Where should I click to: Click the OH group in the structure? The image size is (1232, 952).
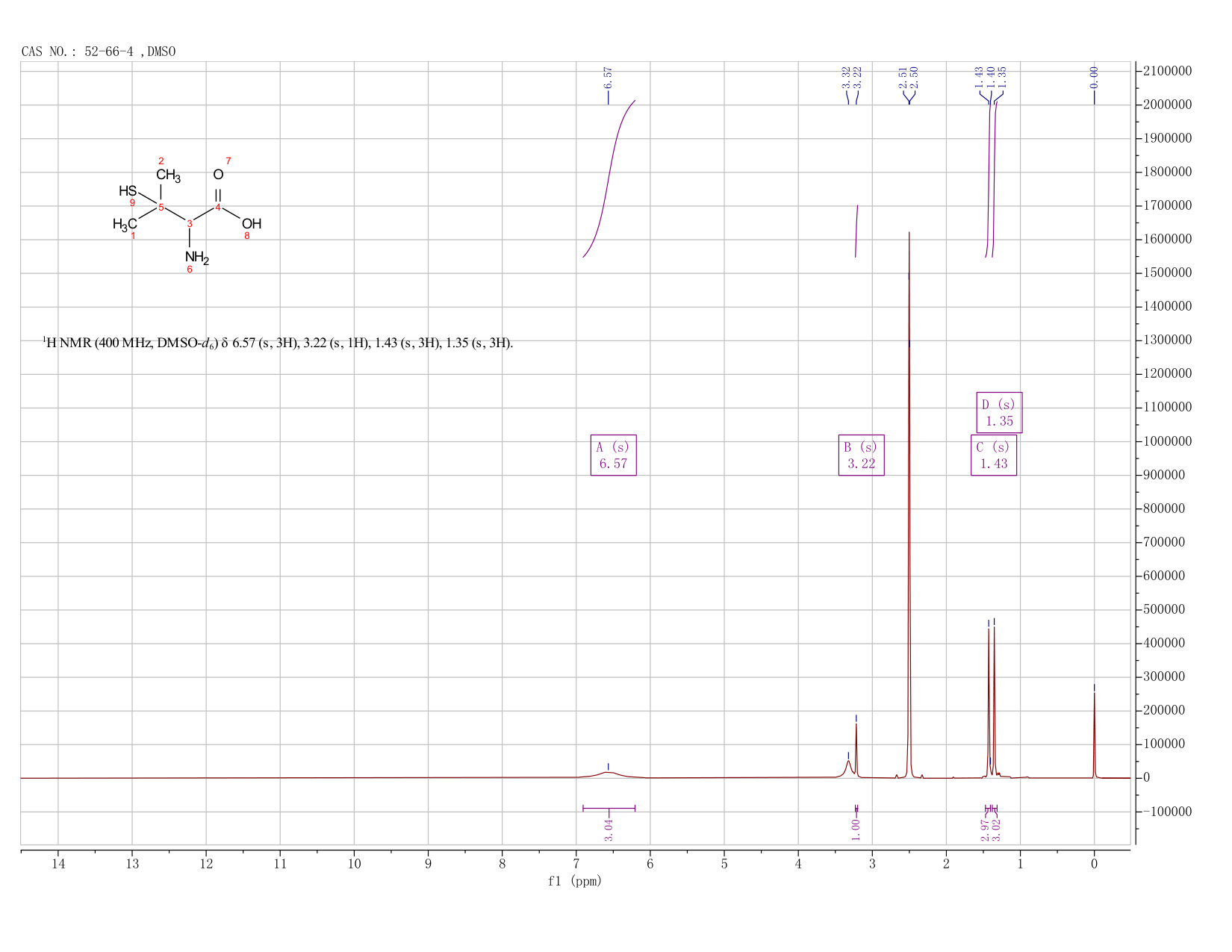pos(252,223)
